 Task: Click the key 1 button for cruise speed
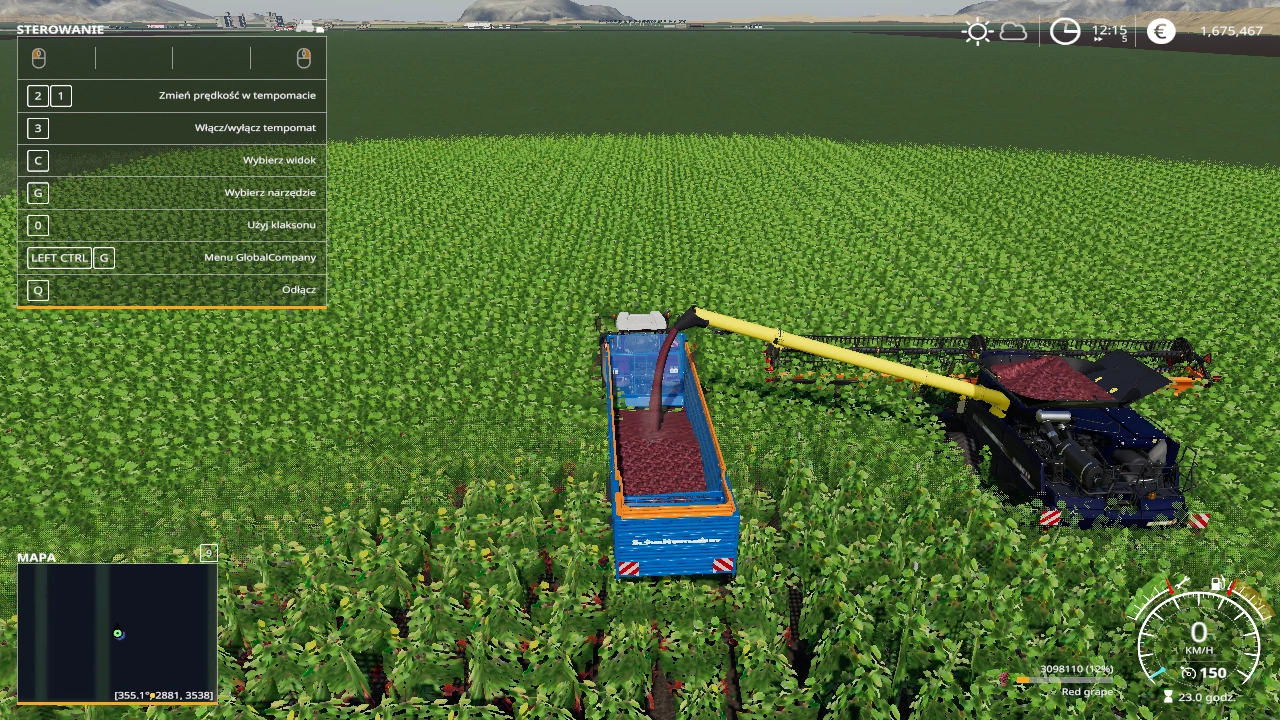pyautogui.click(x=61, y=96)
